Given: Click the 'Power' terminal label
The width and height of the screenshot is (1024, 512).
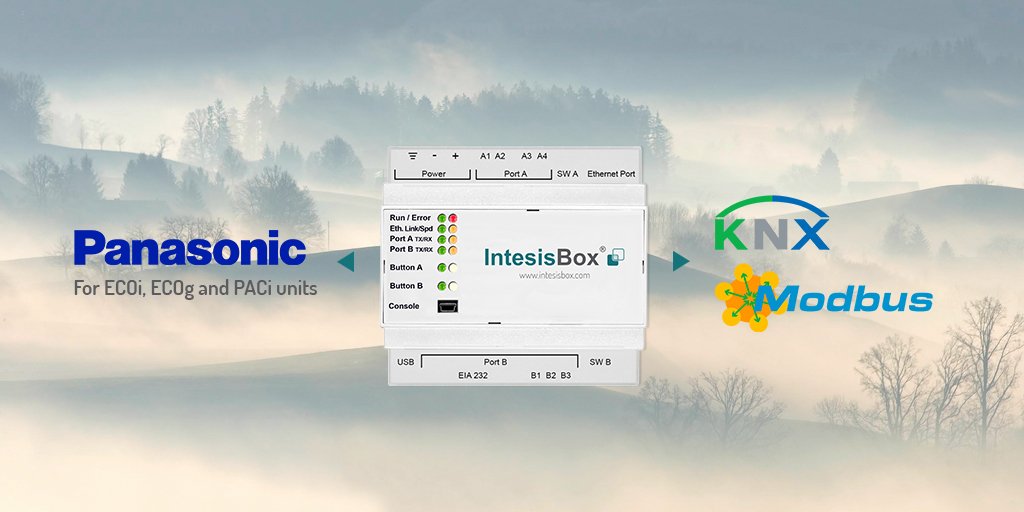Looking at the screenshot, I should point(434,174).
